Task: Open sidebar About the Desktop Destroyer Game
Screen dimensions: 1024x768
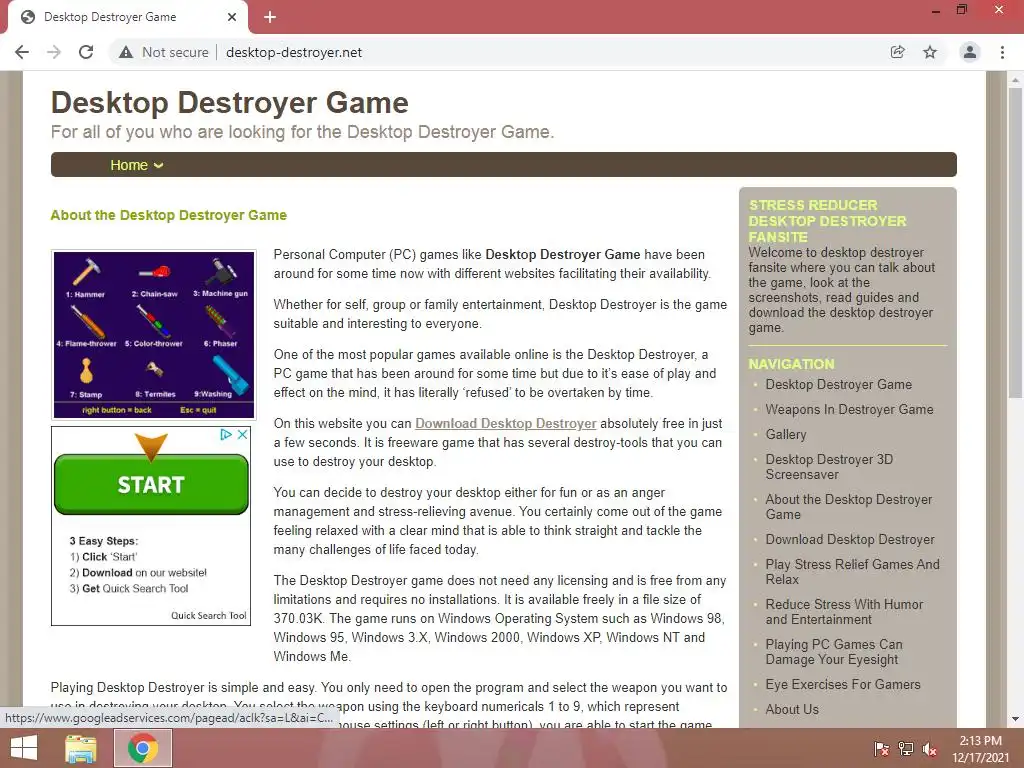Action: [x=849, y=507]
